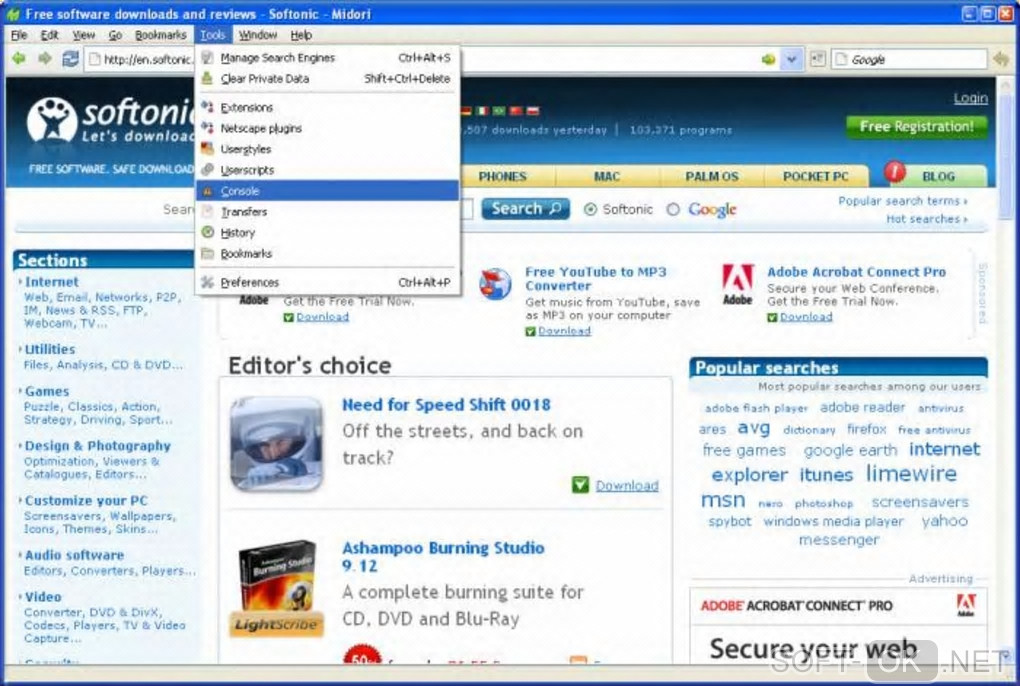Click the Reload page toolbar icon
The height and width of the screenshot is (686, 1020).
(x=70, y=59)
